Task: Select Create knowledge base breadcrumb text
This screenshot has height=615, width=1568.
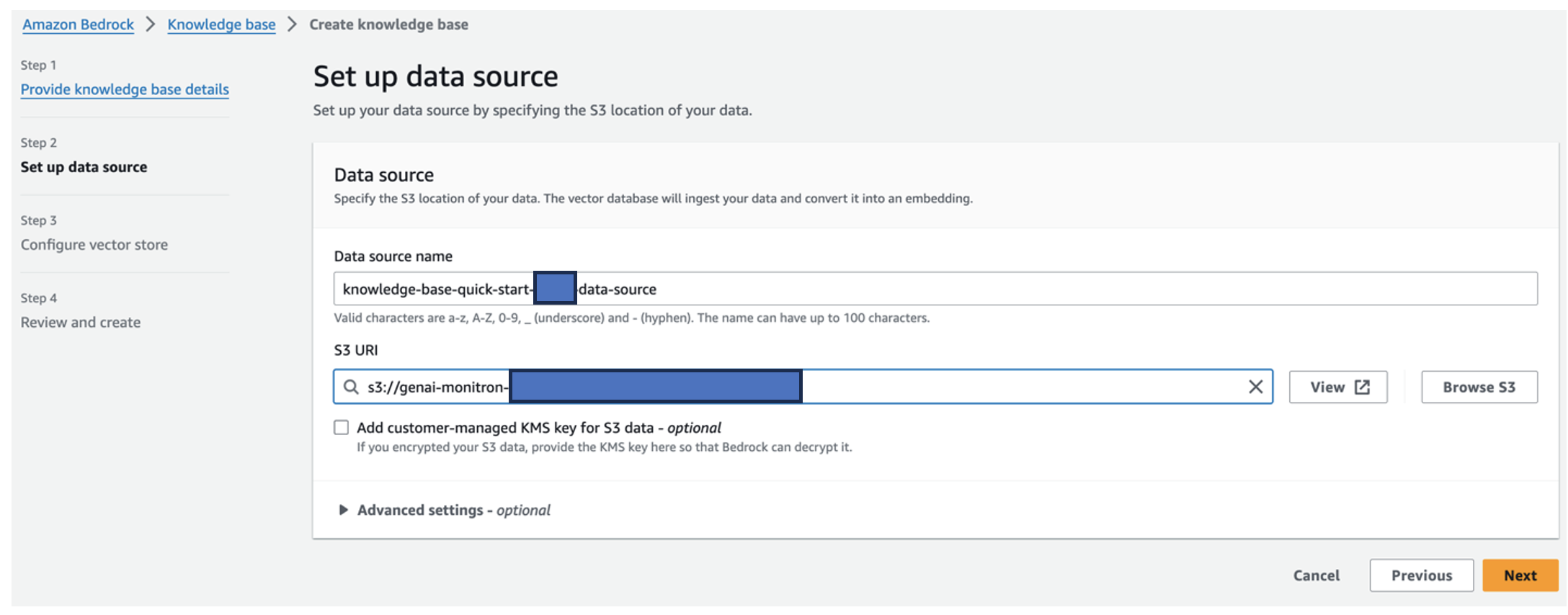Action: pyautogui.click(x=388, y=24)
